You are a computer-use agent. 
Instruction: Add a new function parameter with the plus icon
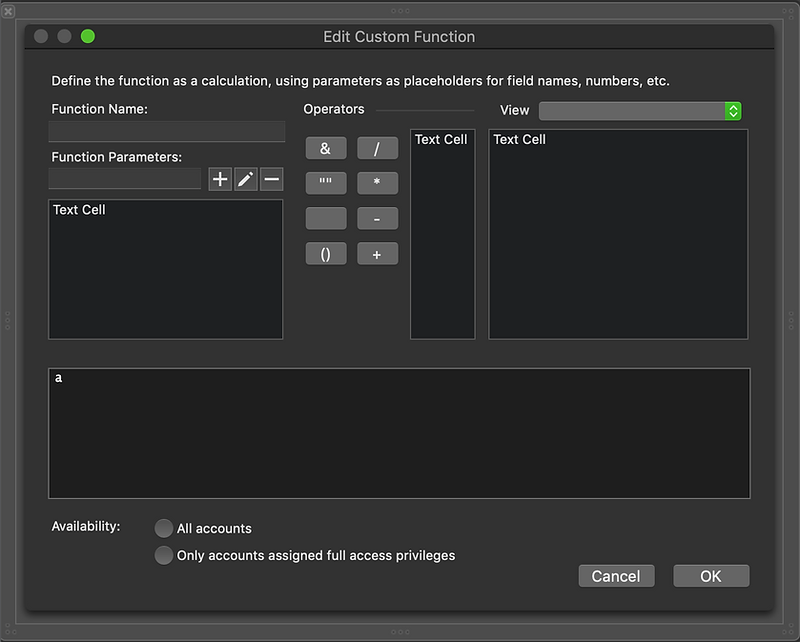220,179
